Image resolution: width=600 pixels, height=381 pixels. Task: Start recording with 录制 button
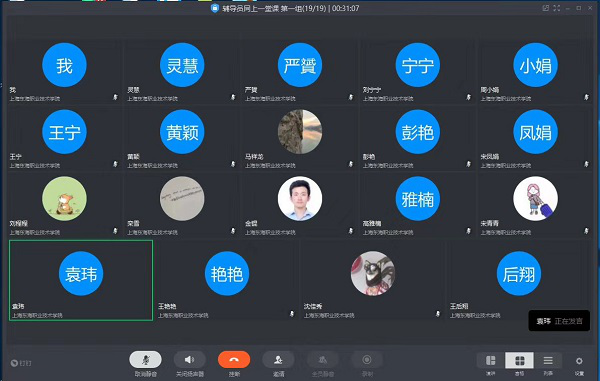(367, 360)
